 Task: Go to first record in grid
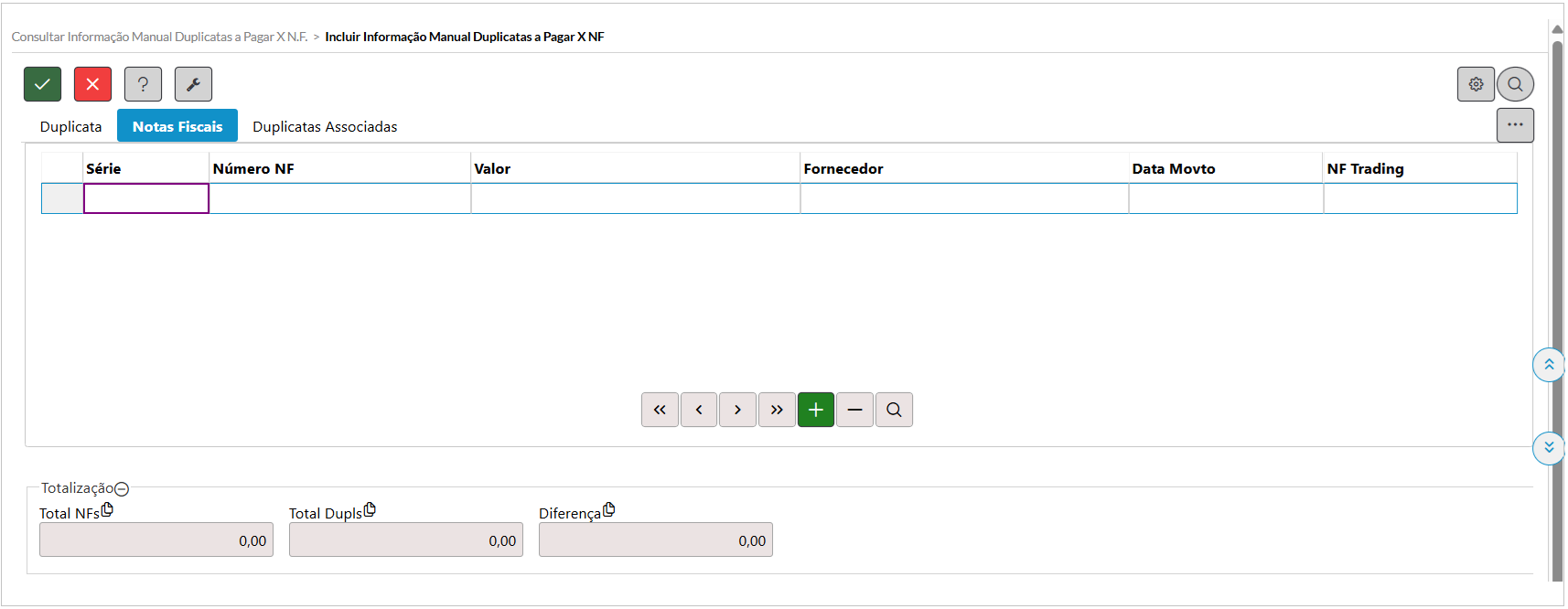[660, 410]
